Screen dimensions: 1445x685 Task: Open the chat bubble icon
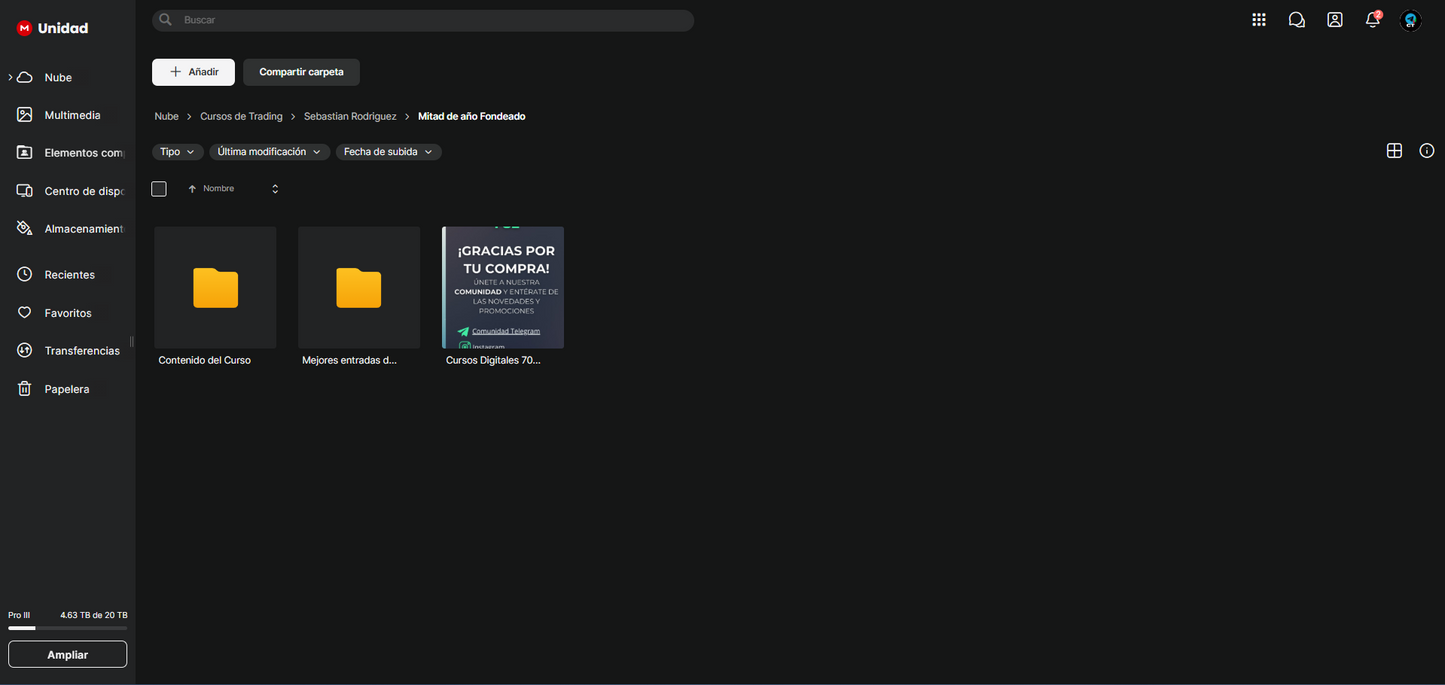click(1297, 20)
